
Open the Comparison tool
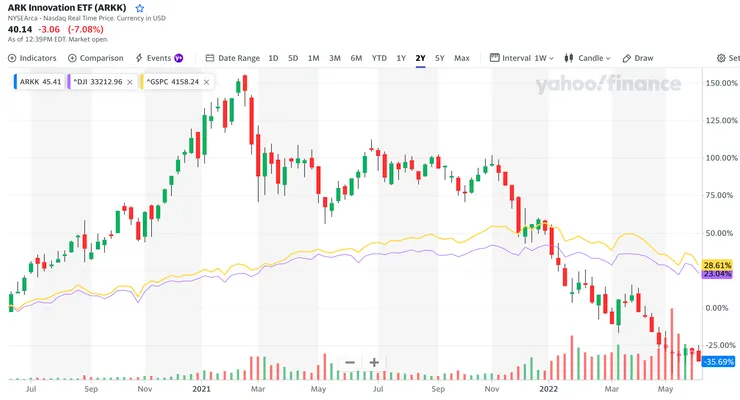pos(96,58)
